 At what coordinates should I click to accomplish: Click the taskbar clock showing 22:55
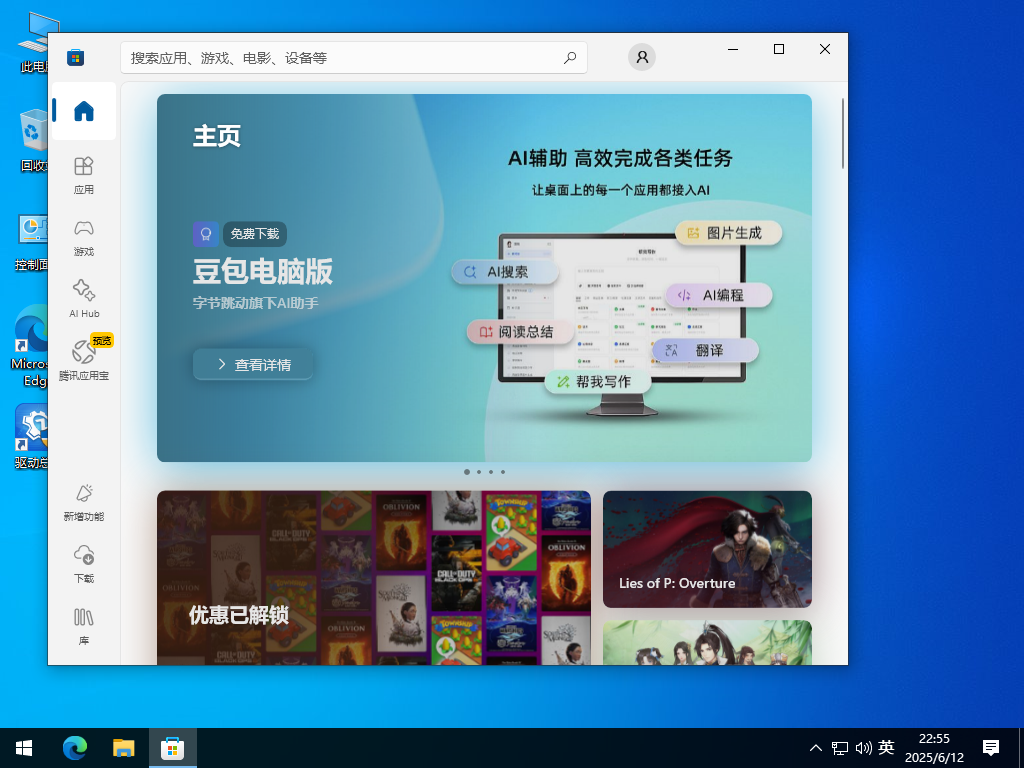(934, 748)
